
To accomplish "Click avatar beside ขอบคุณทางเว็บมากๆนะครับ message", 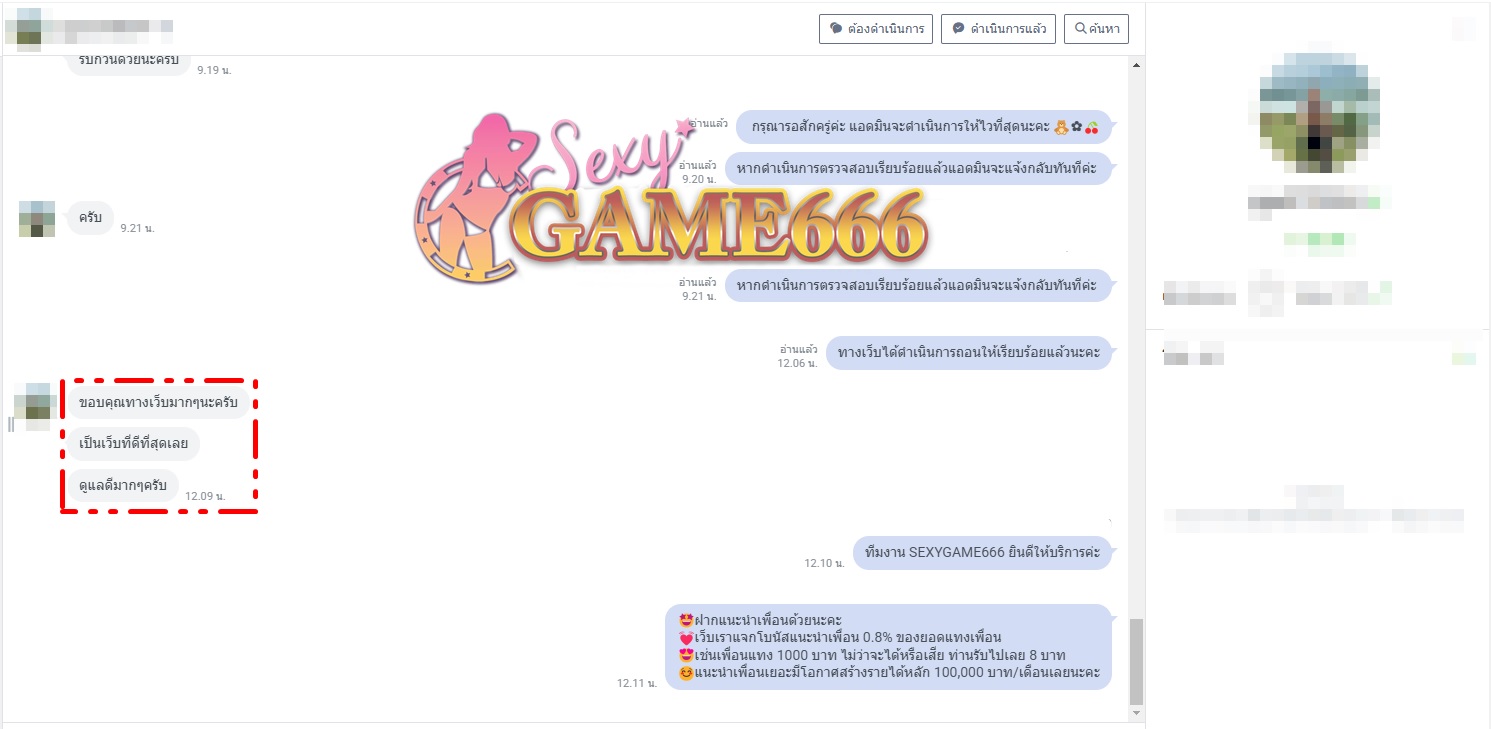I will click(32, 405).
